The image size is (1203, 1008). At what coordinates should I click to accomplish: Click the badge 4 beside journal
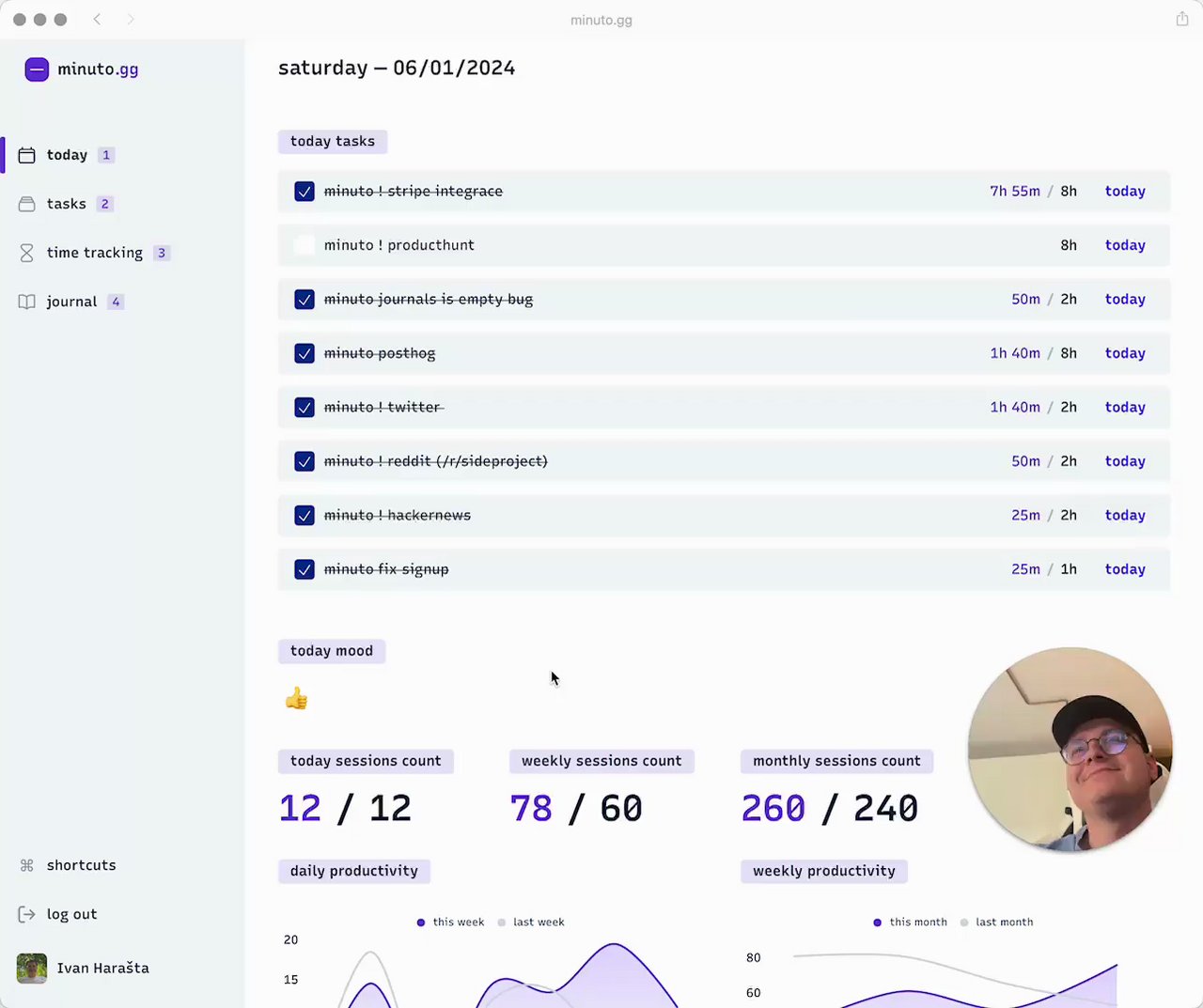pyautogui.click(x=116, y=302)
